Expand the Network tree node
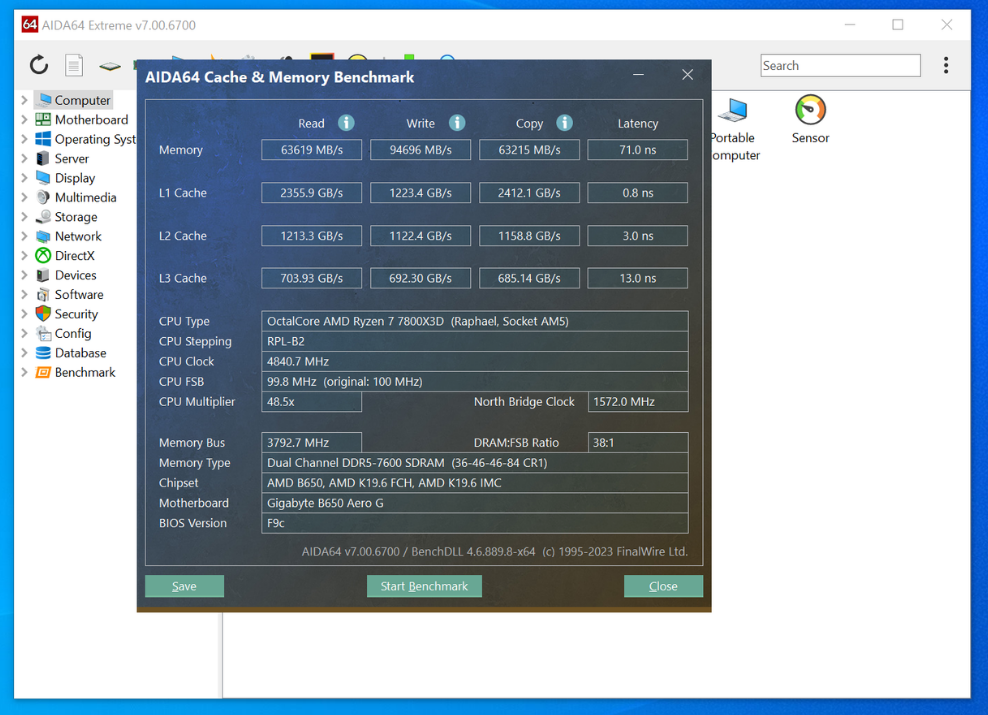The width and height of the screenshot is (988, 715). [x=24, y=236]
